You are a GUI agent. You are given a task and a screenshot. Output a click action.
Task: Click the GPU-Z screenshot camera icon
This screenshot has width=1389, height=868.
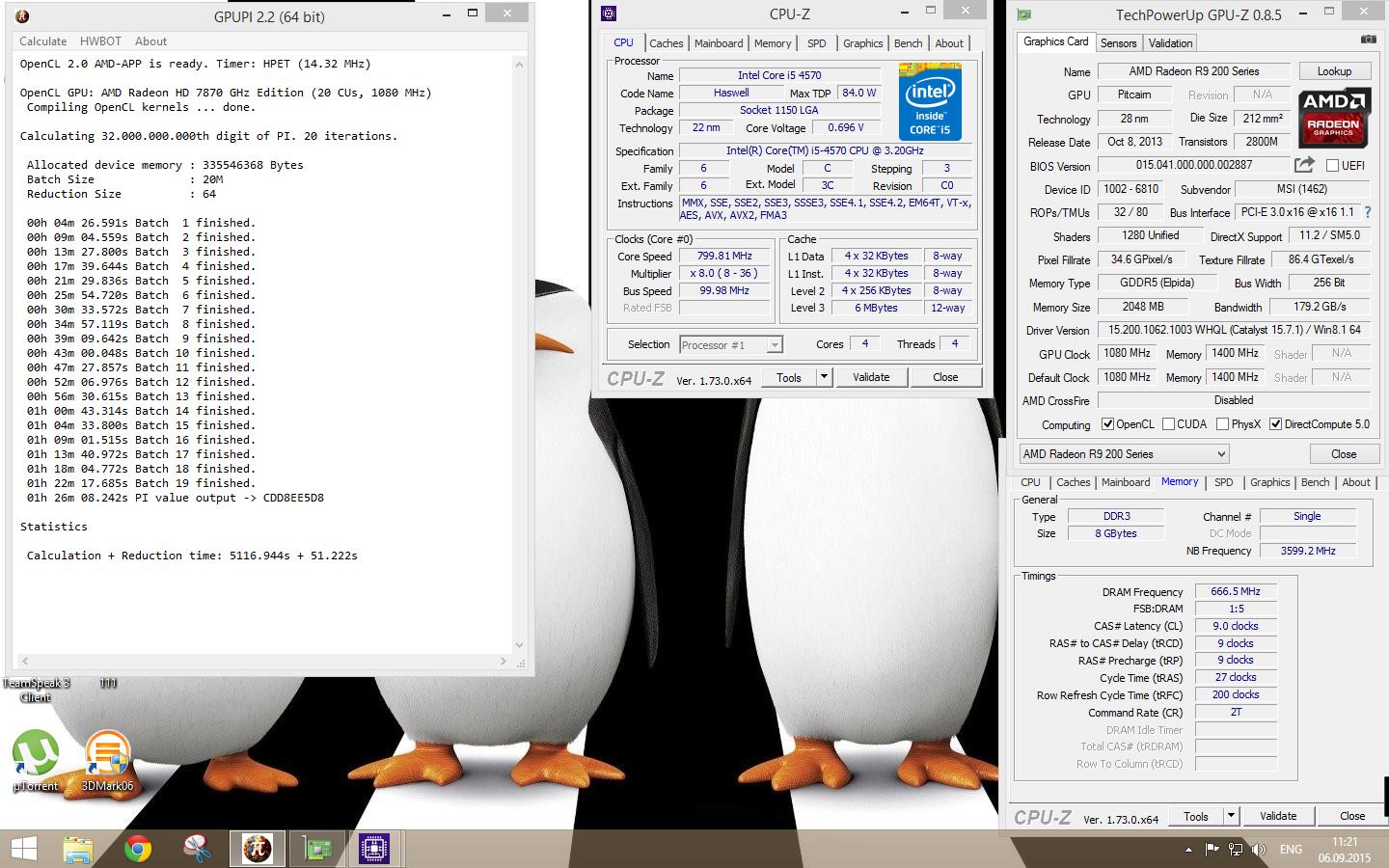click(1368, 41)
